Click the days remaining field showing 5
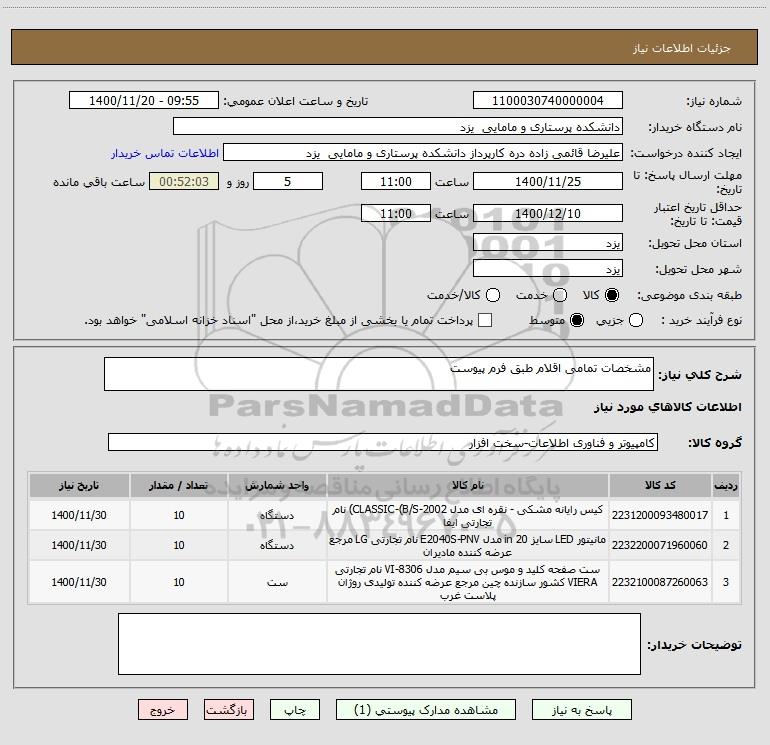 click(288, 181)
